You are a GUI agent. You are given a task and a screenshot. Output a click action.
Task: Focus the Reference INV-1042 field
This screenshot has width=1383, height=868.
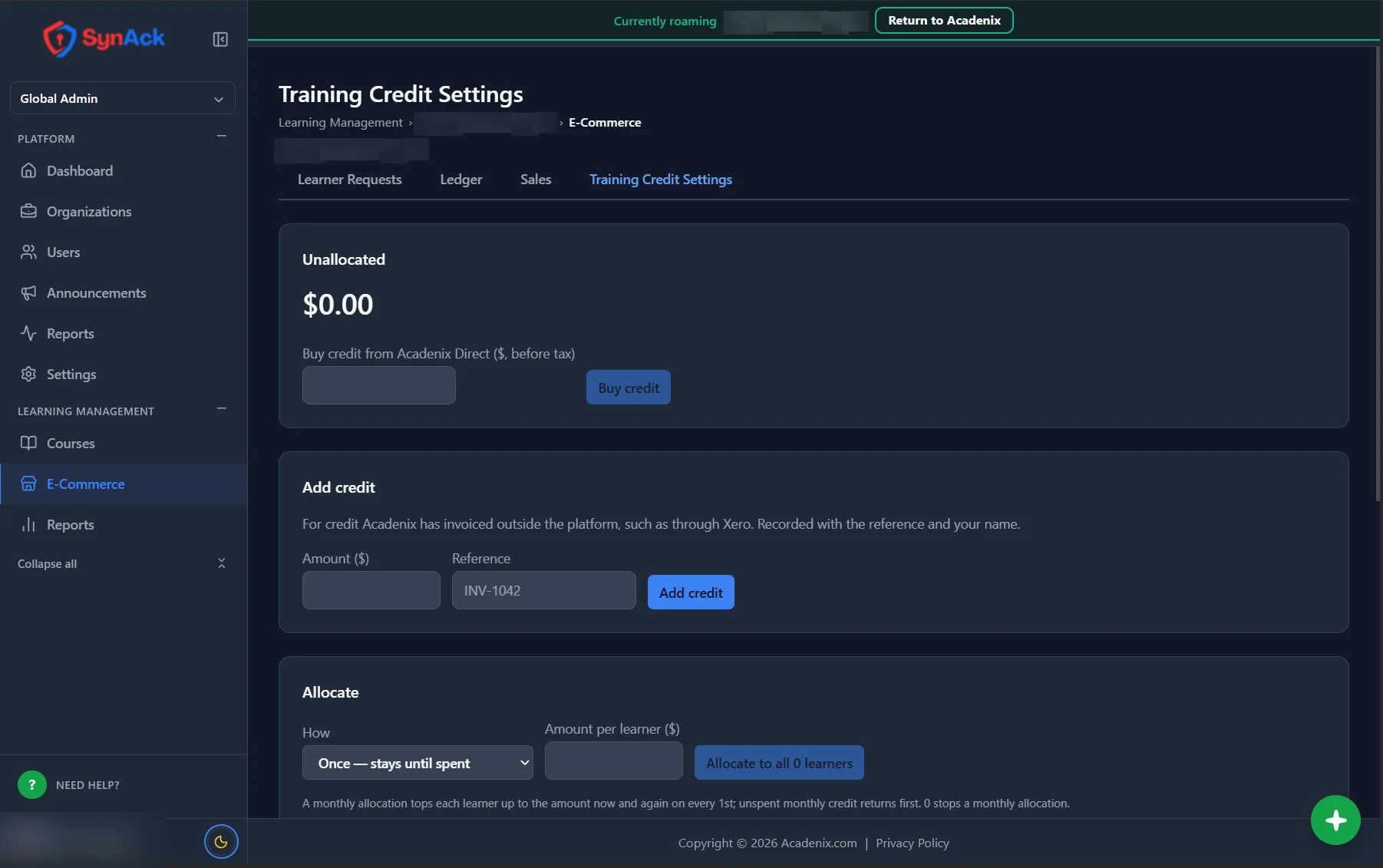(x=544, y=590)
